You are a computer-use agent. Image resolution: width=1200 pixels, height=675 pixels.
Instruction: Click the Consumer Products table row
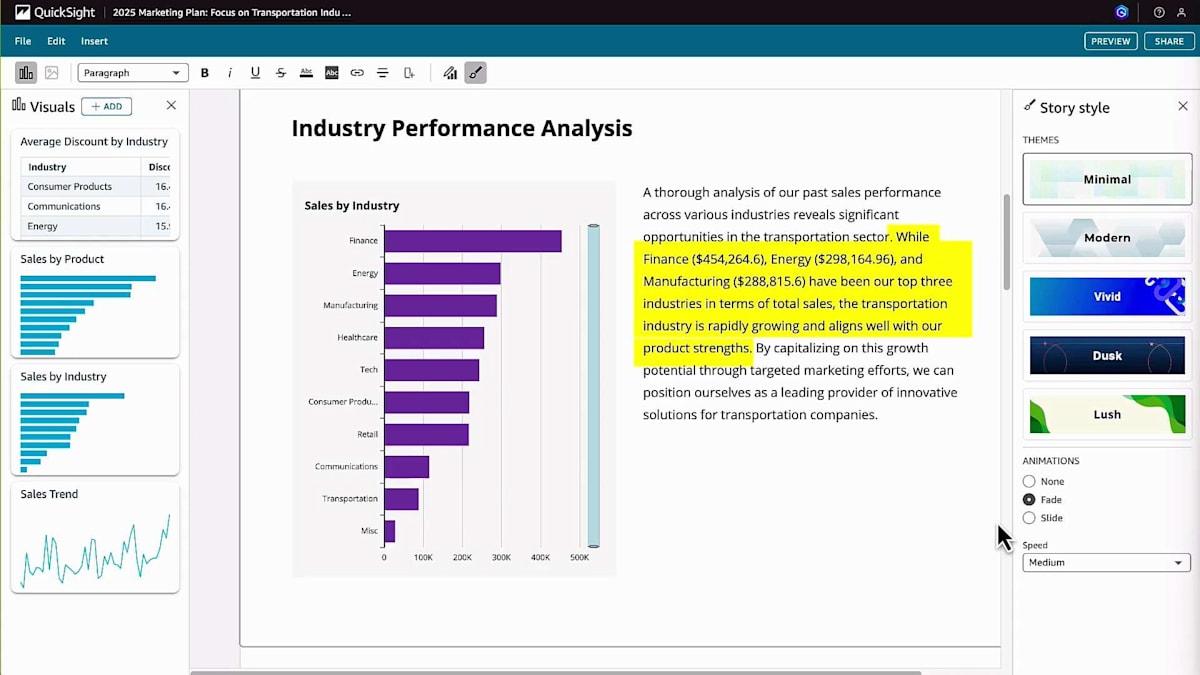(95, 186)
